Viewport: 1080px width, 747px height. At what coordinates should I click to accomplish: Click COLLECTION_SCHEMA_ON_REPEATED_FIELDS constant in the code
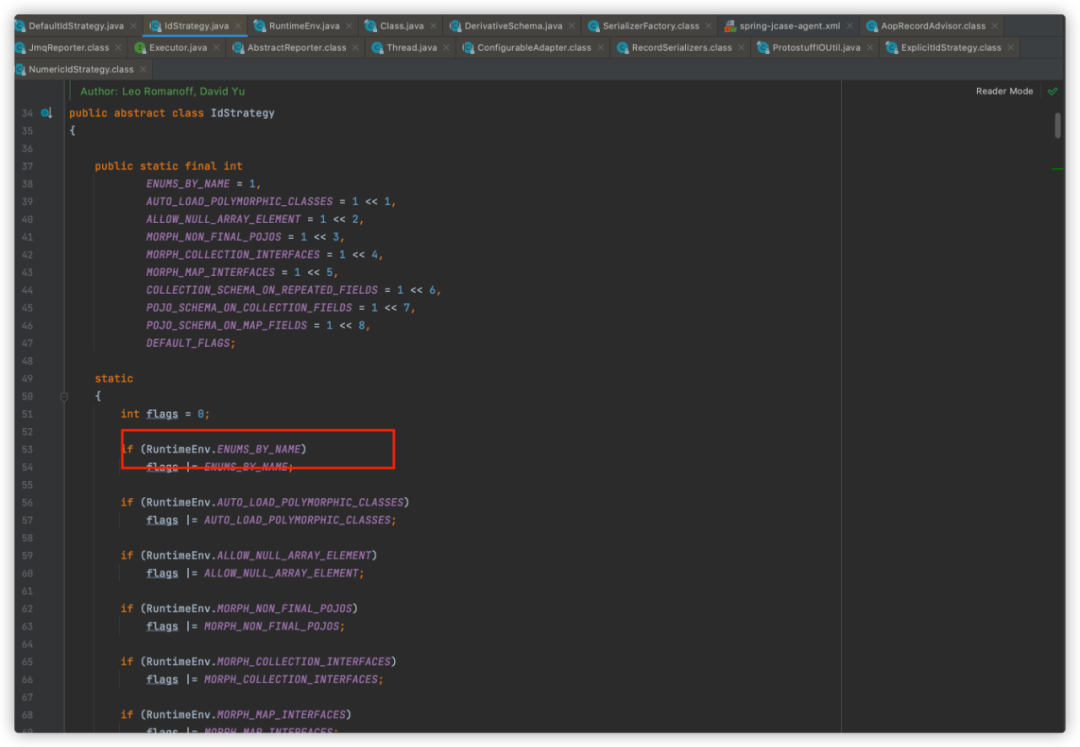pyautogui.click(x=262, y=290)
